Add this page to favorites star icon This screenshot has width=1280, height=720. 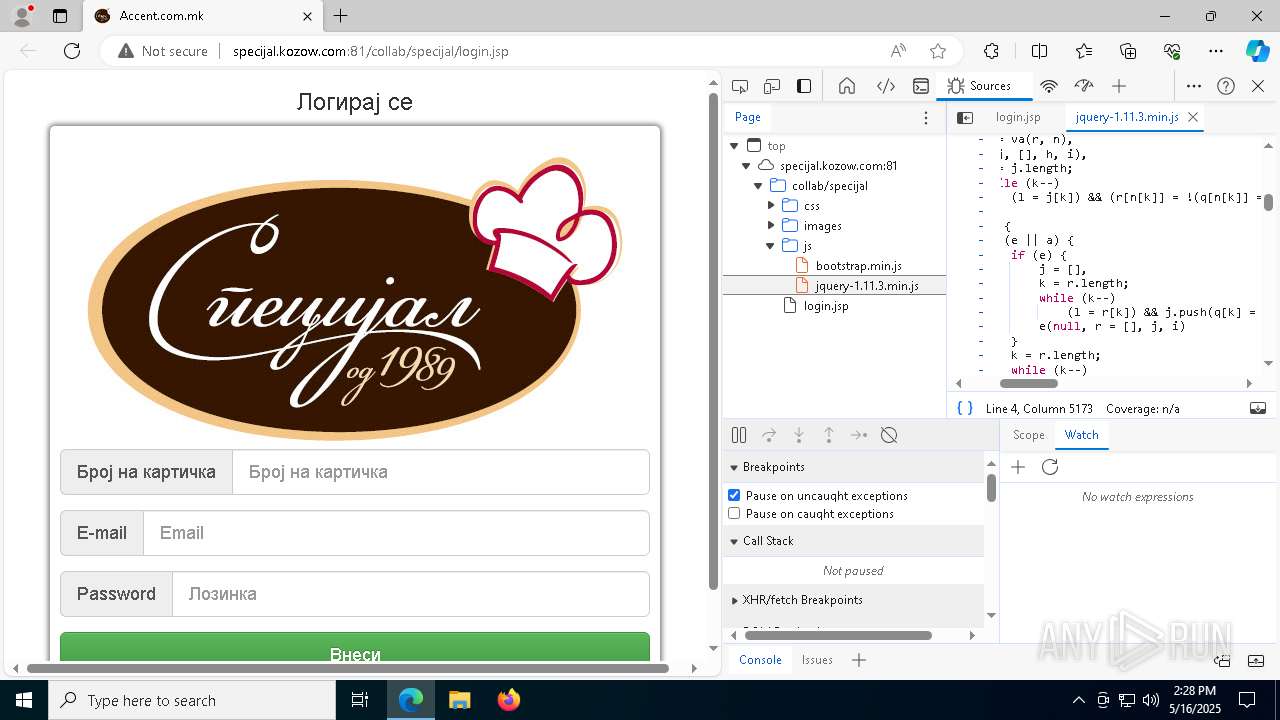[x=938, y=51]
